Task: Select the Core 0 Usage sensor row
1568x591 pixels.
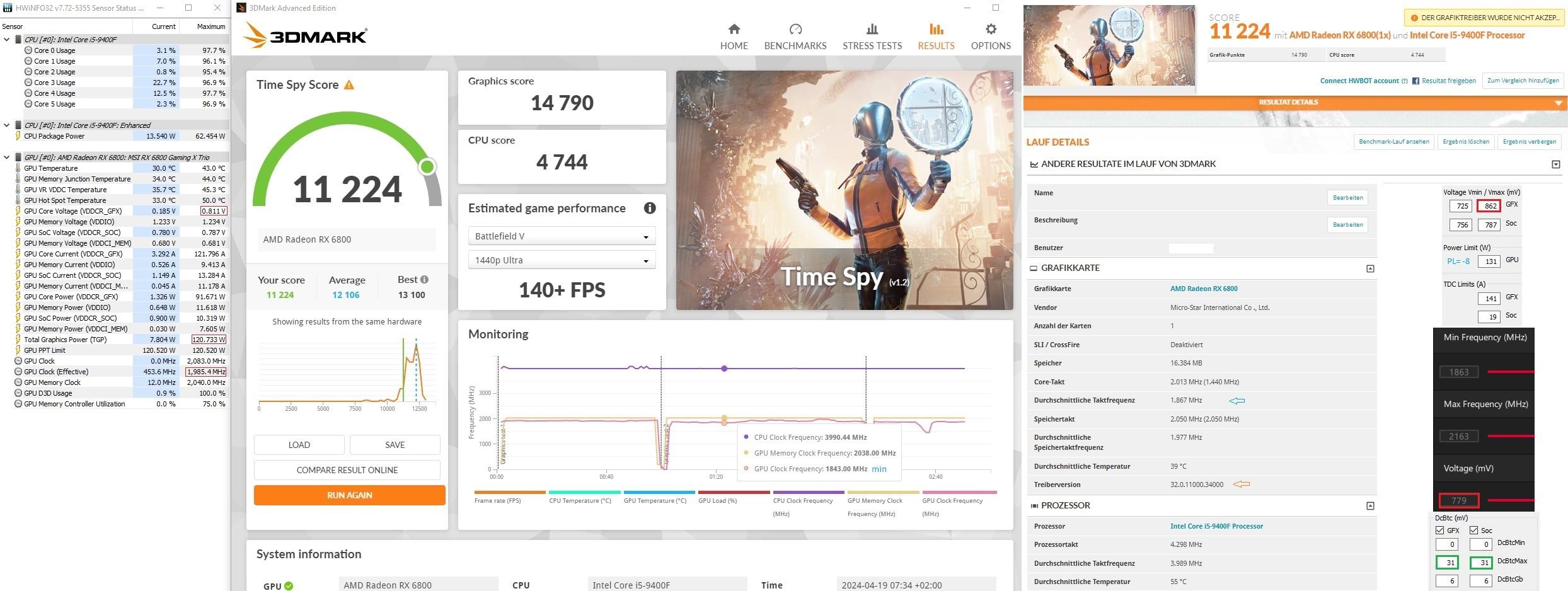Action: pos(115,50)
